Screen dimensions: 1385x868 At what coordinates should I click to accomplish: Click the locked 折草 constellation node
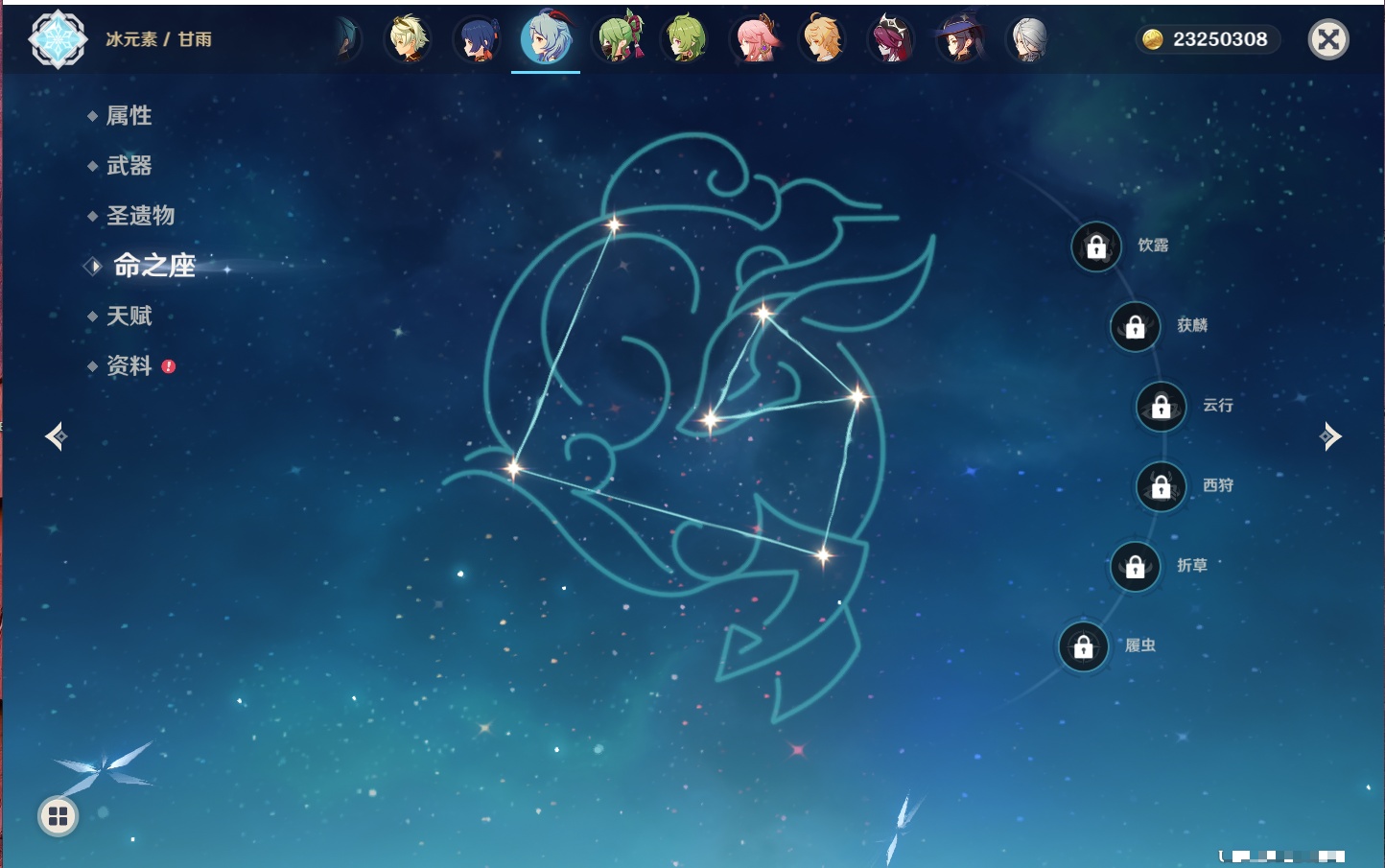pos(1136,566)
